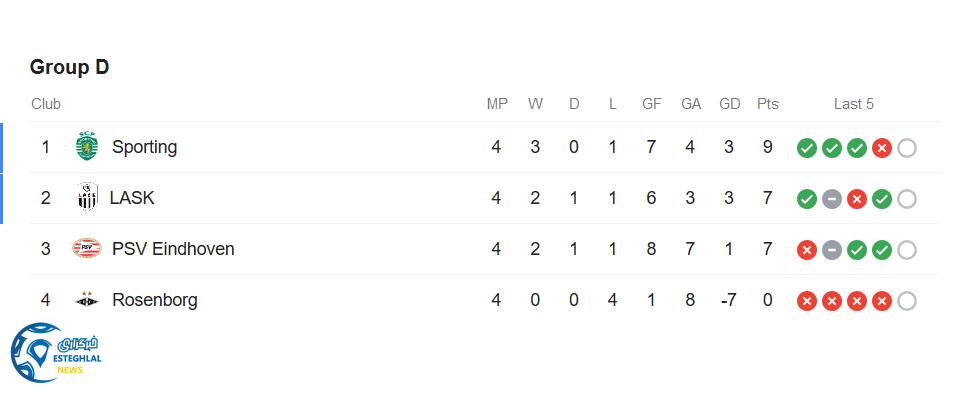
Task: Click the Rosenborg club crest icon
Action: tap(87, 300)
